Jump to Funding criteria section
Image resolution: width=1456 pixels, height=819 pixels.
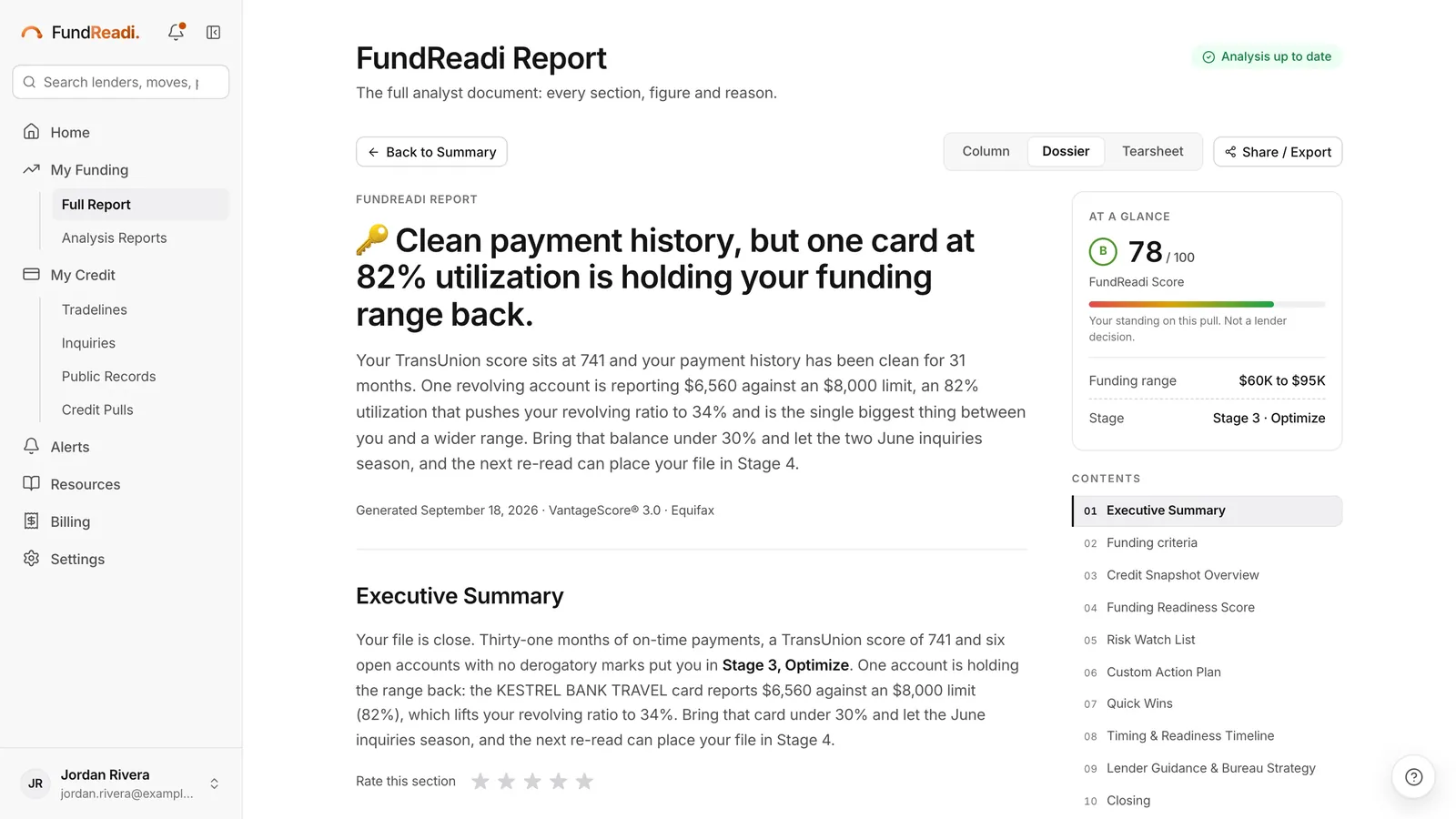[1207, 543]
